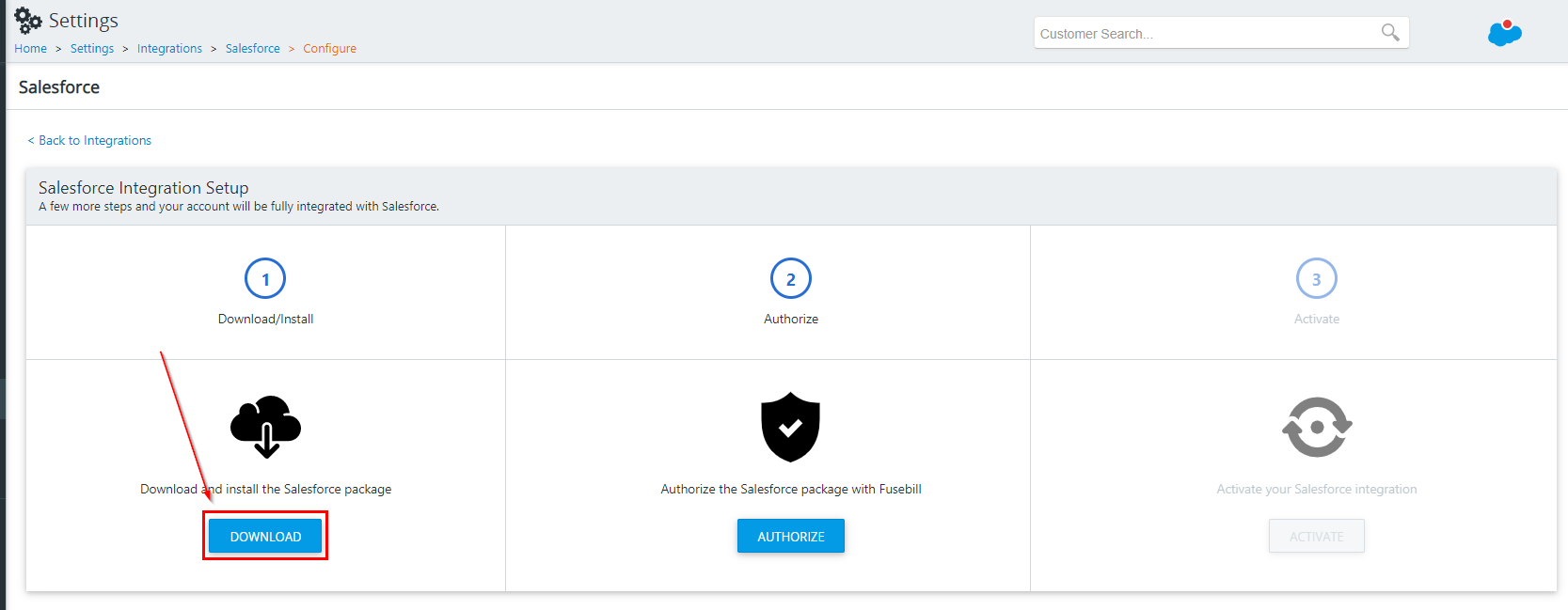1568x610 pixels.
Task: Go Back to Integrations
Action: (89, 141)
